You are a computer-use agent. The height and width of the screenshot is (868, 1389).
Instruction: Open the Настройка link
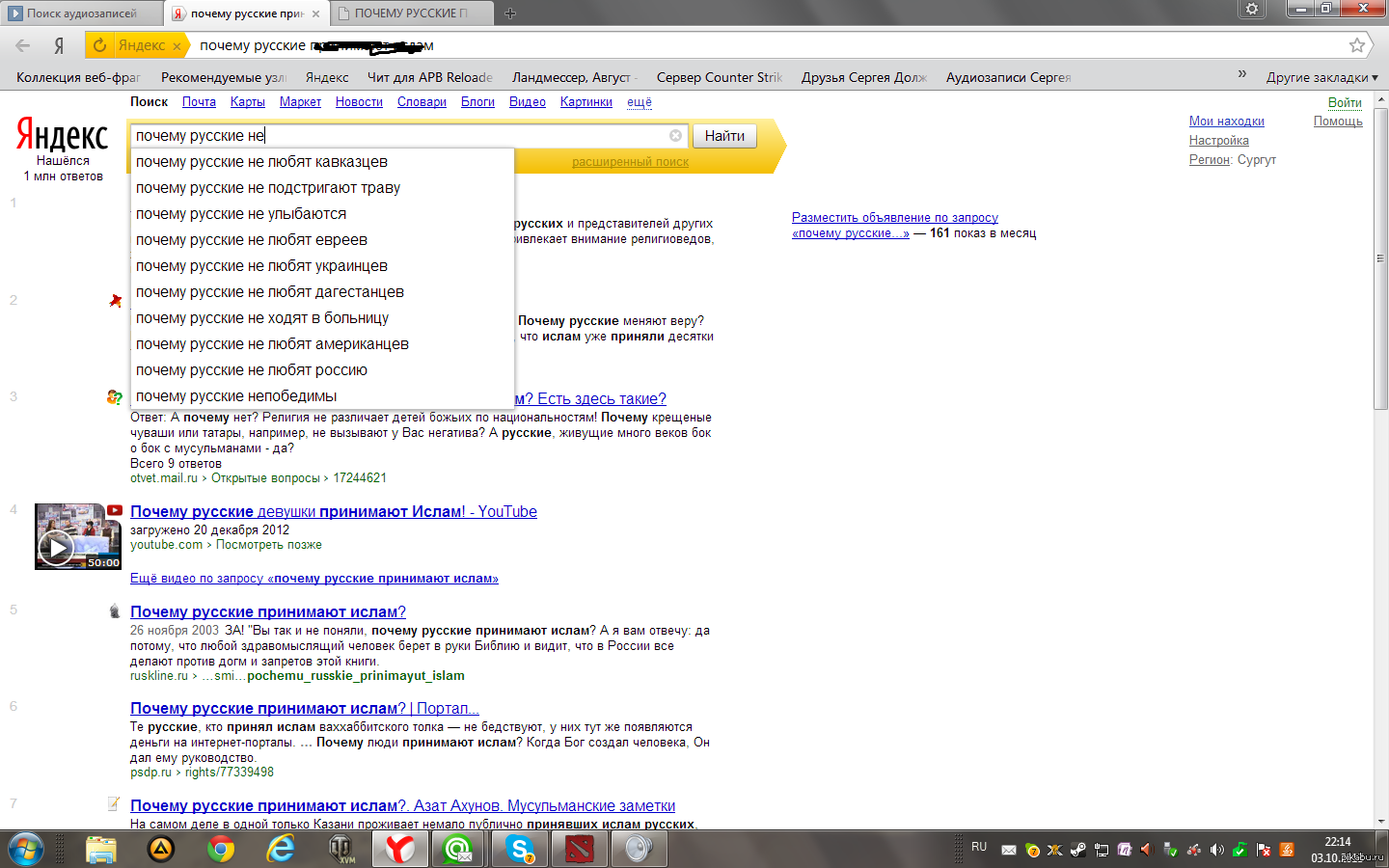pyautogui.click(x=1218, y=141)
